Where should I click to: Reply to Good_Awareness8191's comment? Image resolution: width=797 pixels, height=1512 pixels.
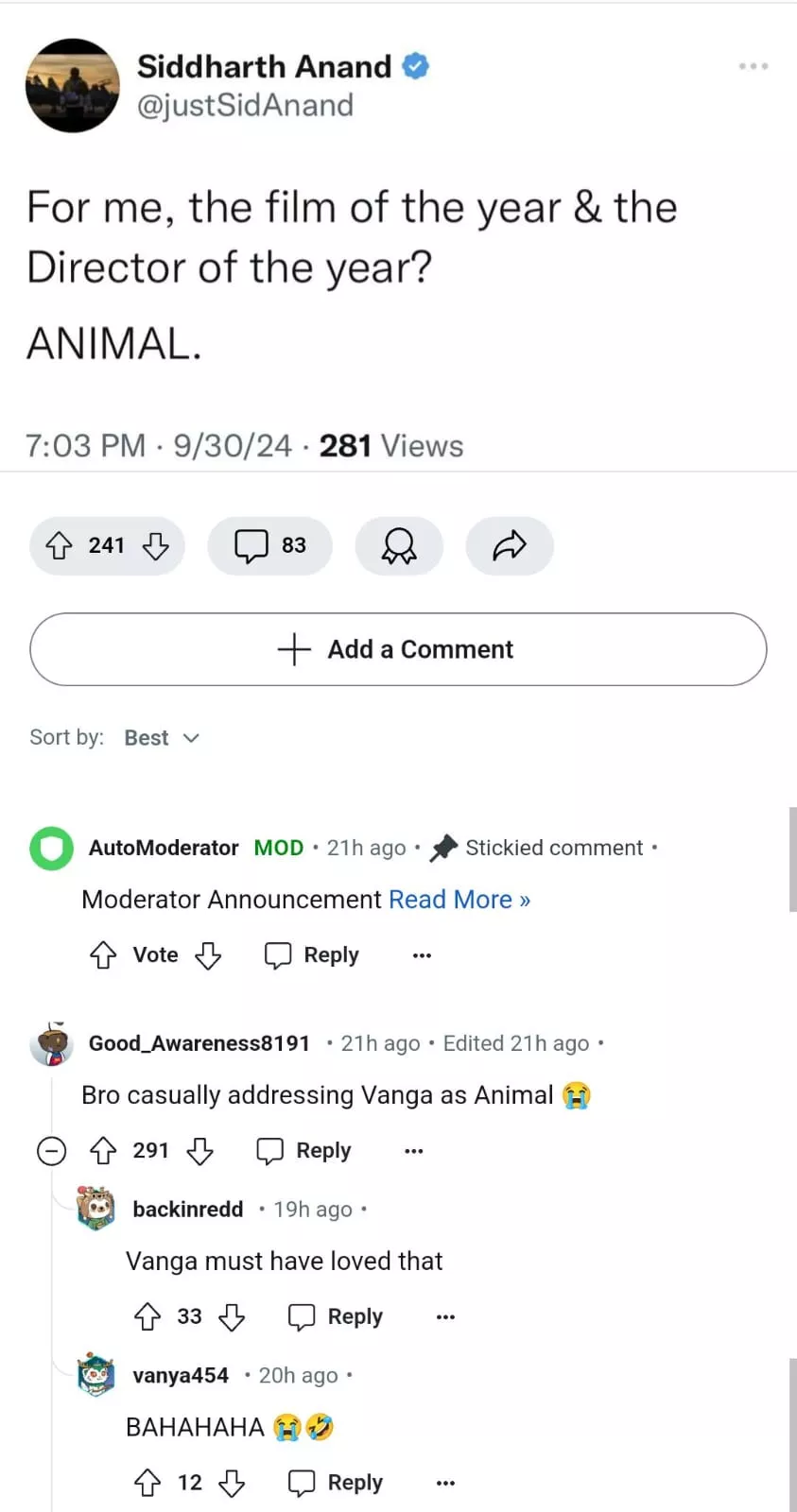[x=304, y=1150]
